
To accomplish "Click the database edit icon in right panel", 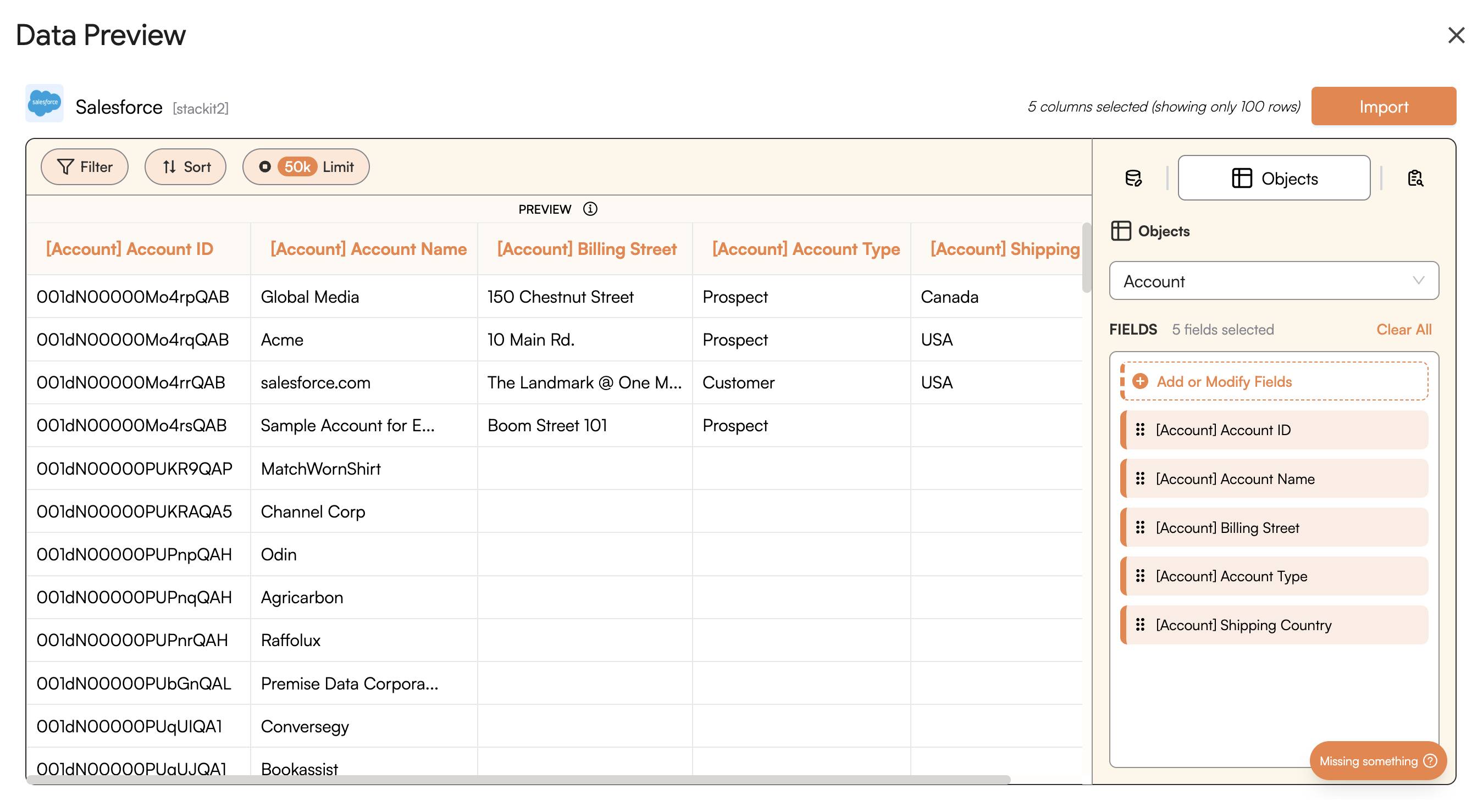I will (x=1133, y=179).
